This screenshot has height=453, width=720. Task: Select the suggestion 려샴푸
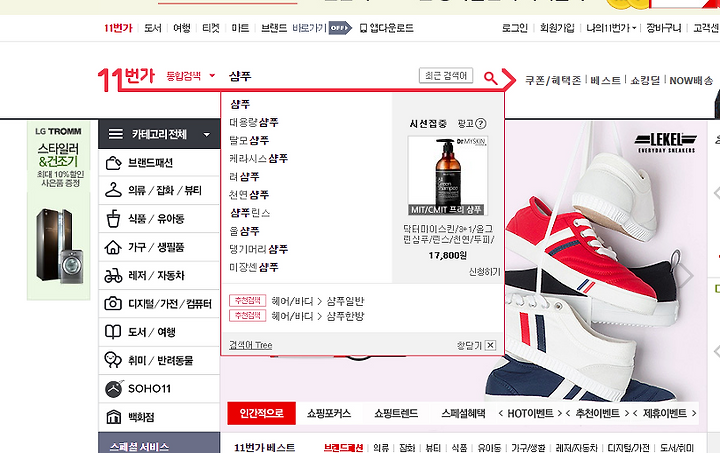point(244,177)
